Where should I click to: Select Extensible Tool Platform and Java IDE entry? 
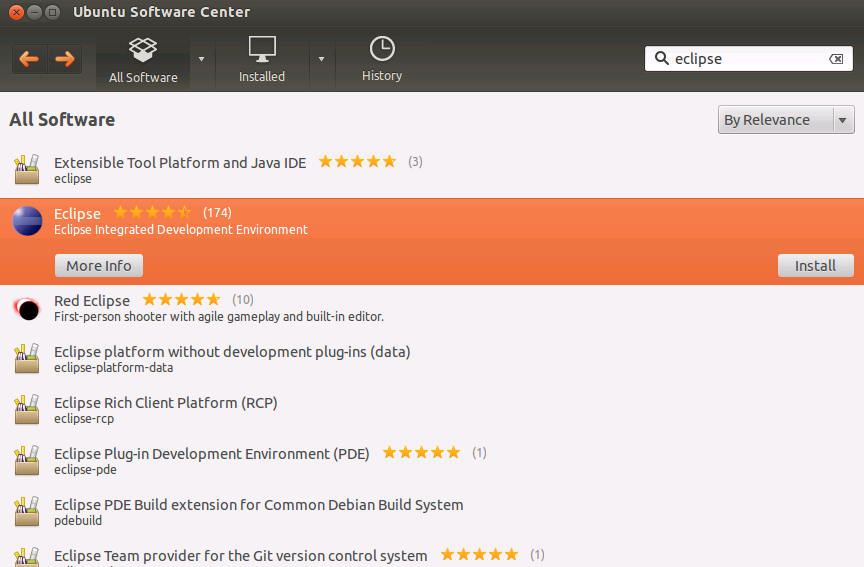[432, 169]
